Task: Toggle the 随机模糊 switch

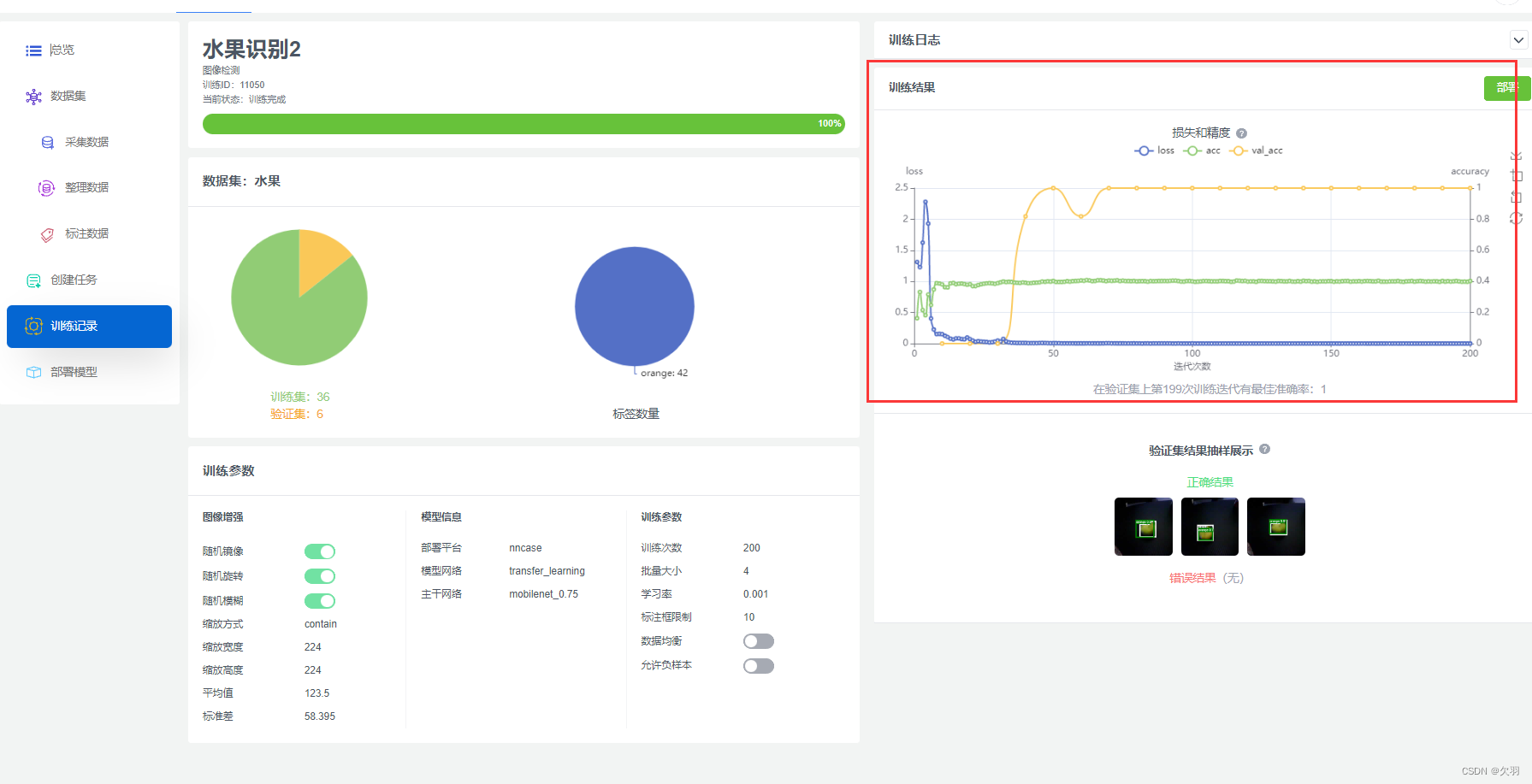Action: (320, 601)
